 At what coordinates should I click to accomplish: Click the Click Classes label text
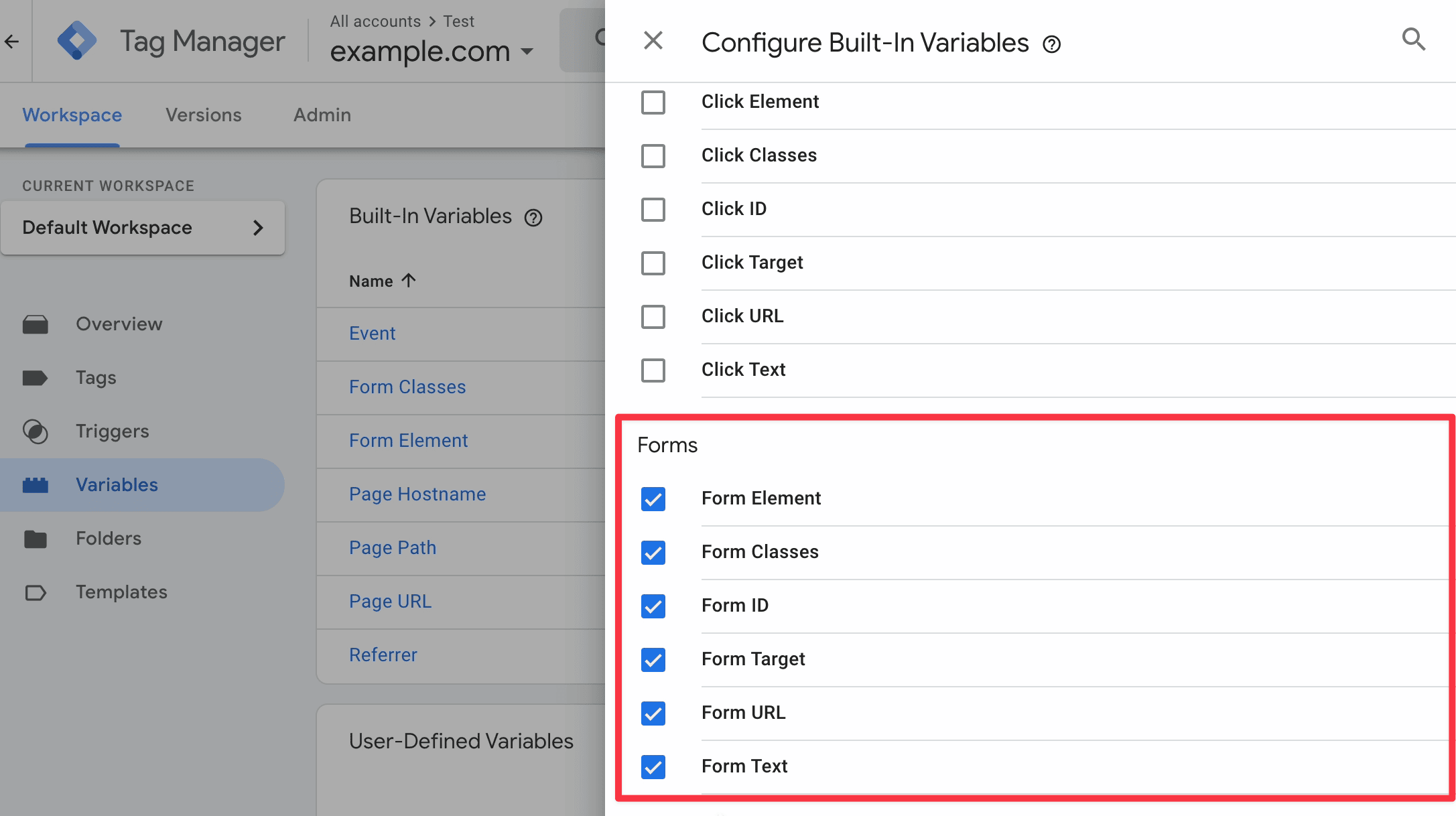[759, 155]
